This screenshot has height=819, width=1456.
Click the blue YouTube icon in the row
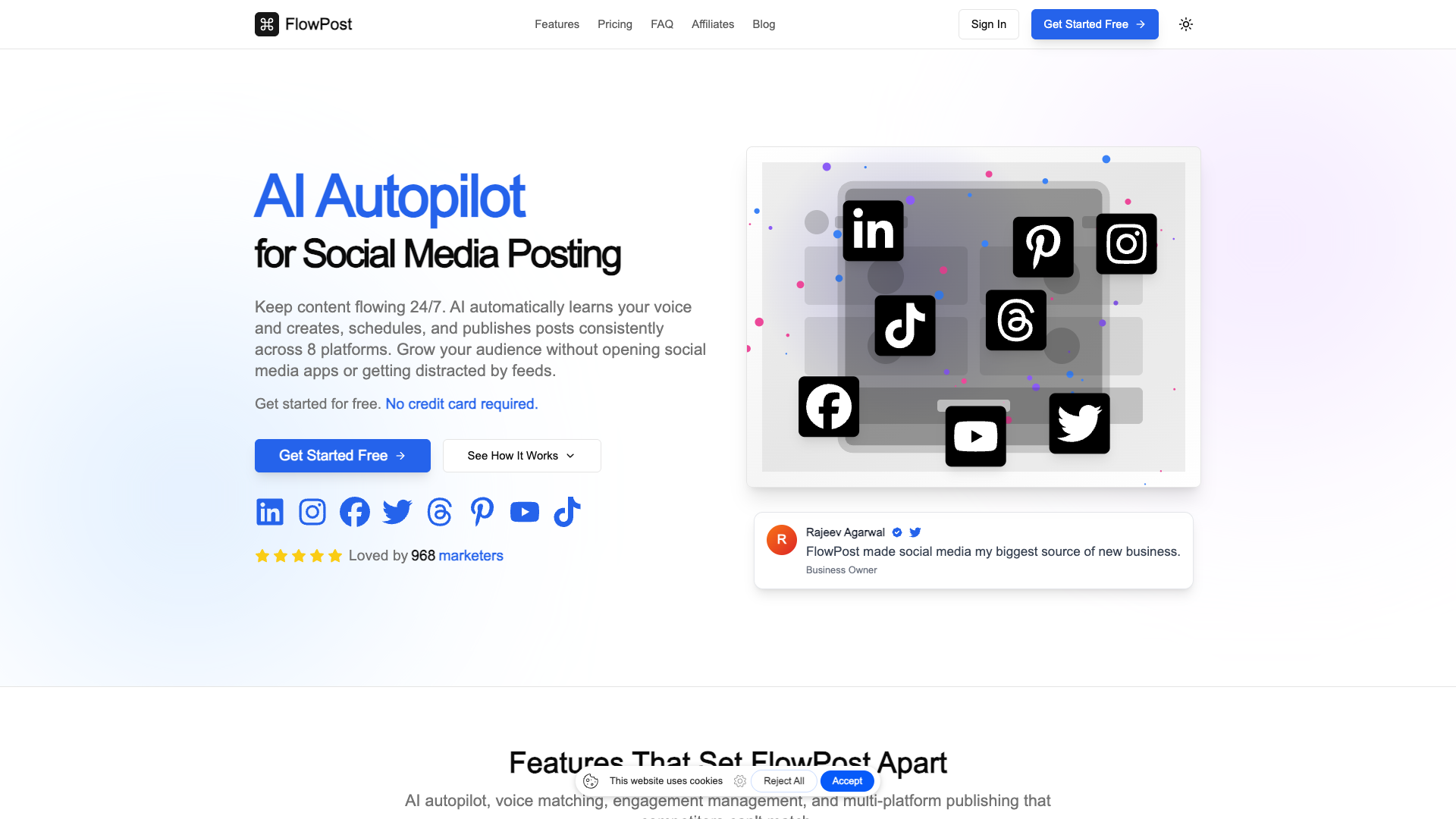(525, 512)
